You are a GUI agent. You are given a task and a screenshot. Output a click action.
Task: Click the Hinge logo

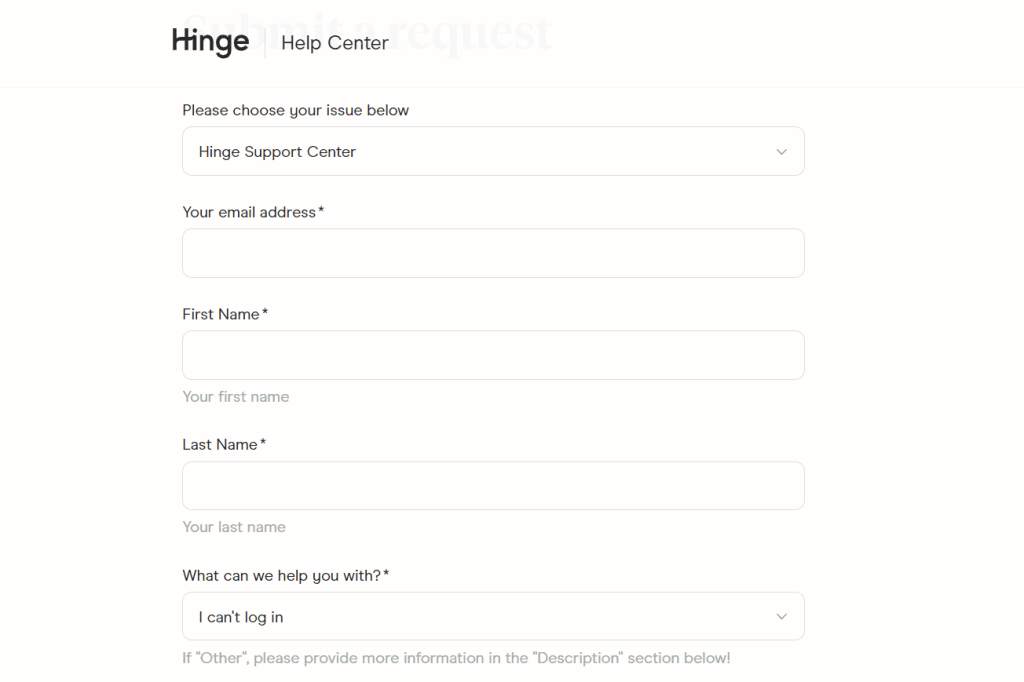point(210,40)
